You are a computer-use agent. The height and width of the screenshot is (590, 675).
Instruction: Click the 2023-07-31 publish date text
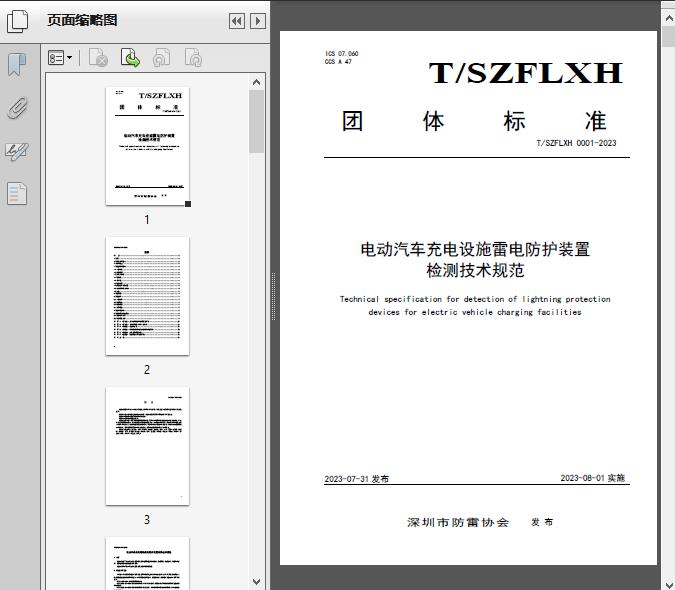click(x=356, y=479)
